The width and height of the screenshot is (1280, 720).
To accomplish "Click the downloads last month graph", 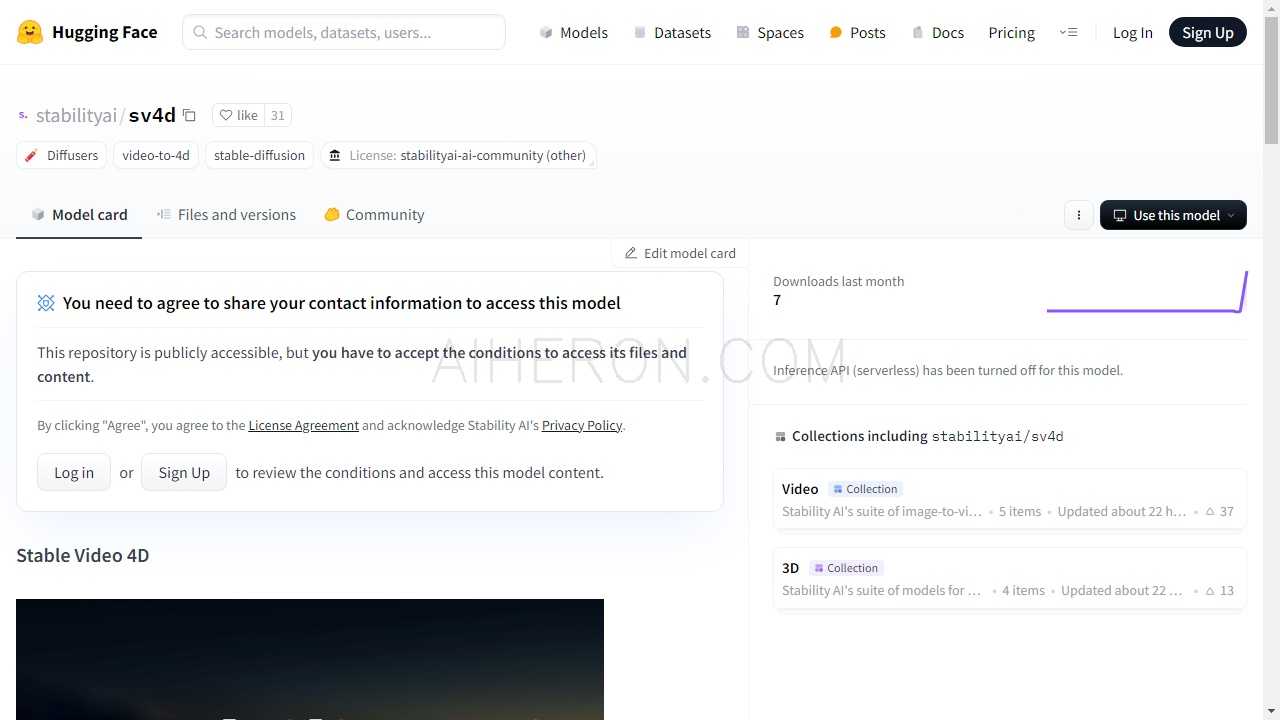I will pyautogui.click(x=1146, y=292).
